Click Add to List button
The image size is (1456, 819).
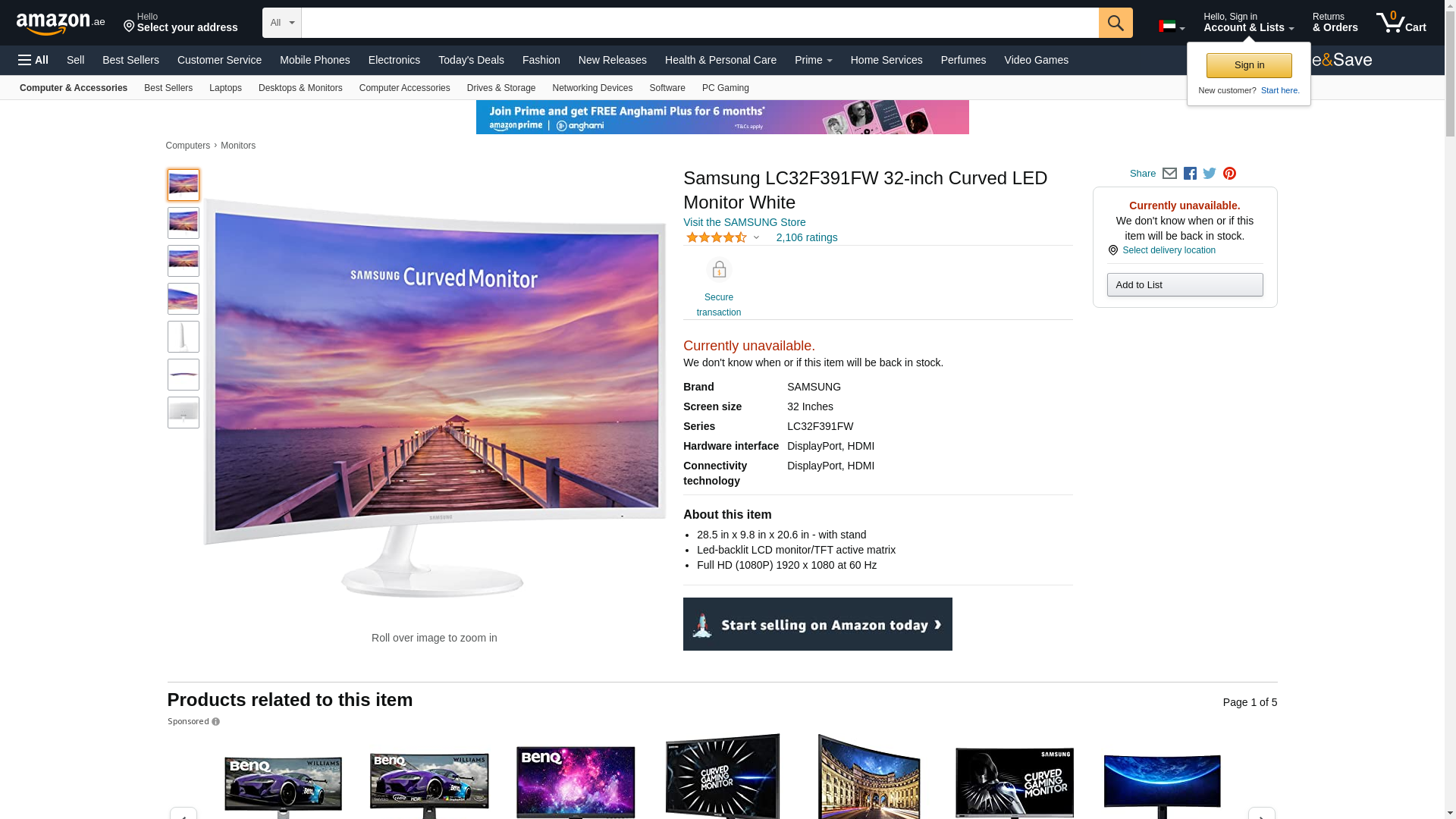pyautogui.click(x=1185, y=285)
